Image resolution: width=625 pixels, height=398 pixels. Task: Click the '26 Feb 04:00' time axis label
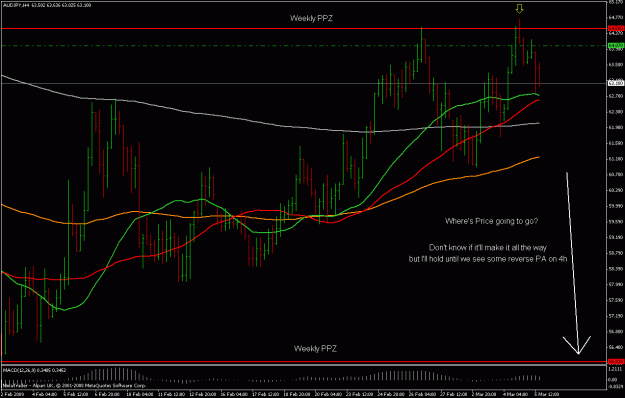(x=422, y=394)
